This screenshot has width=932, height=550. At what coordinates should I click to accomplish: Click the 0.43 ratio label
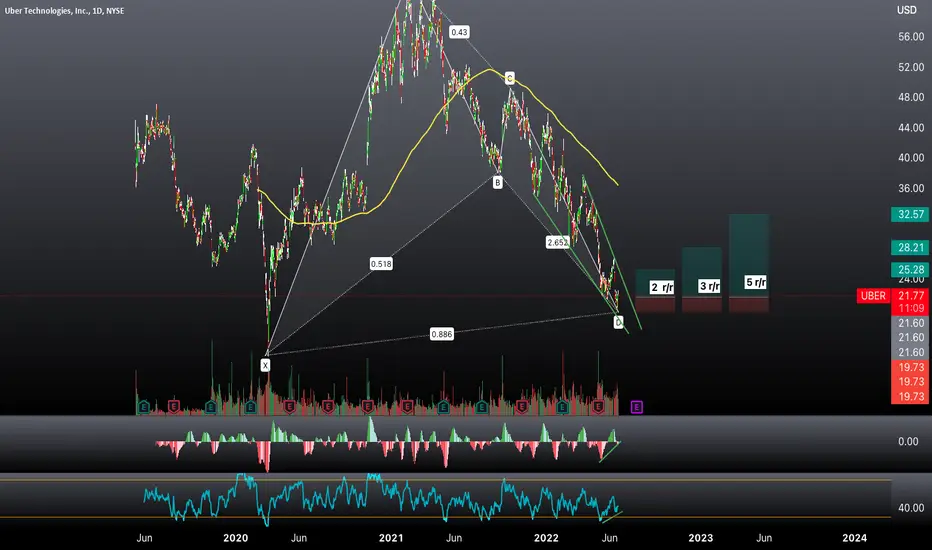coord(459,32)
